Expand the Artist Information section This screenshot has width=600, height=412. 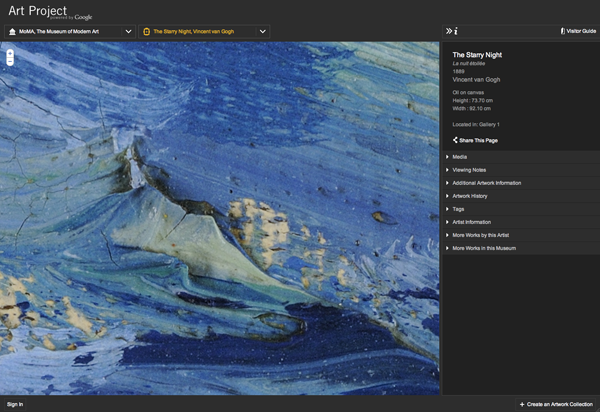click(521, 222)
